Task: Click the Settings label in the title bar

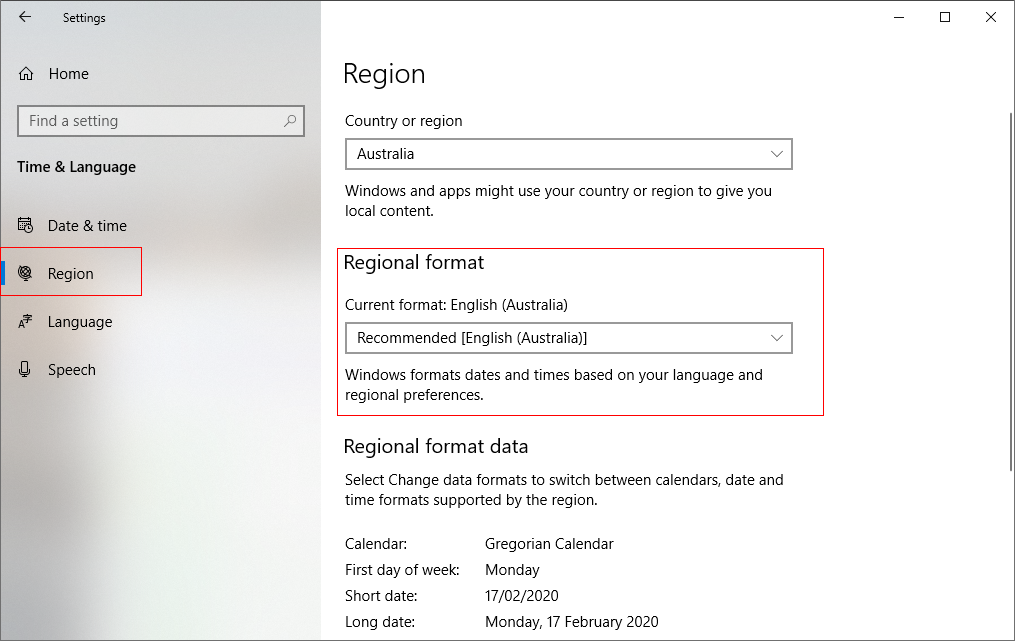Action: [84, 17]
